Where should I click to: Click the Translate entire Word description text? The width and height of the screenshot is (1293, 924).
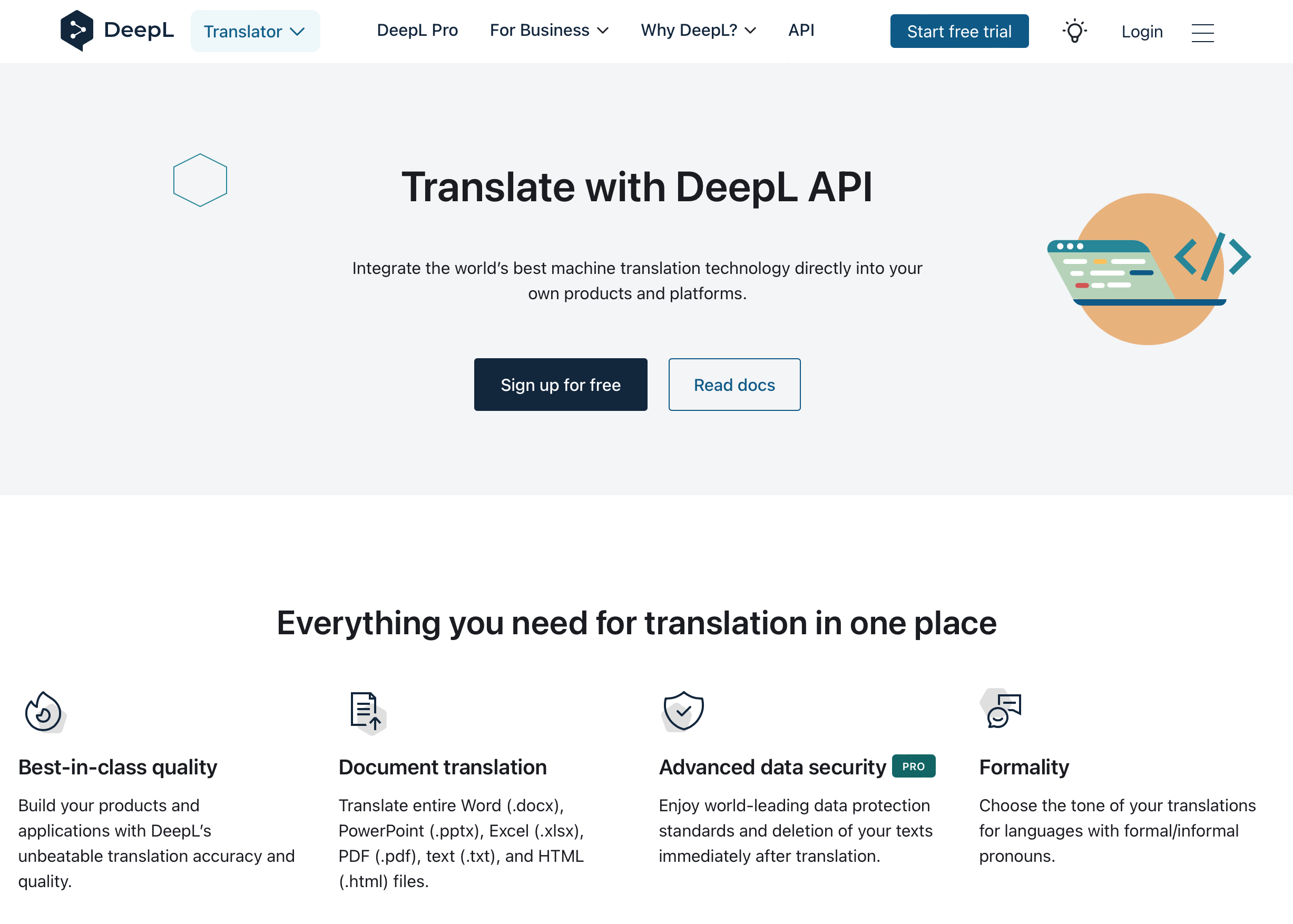point(462,843)
